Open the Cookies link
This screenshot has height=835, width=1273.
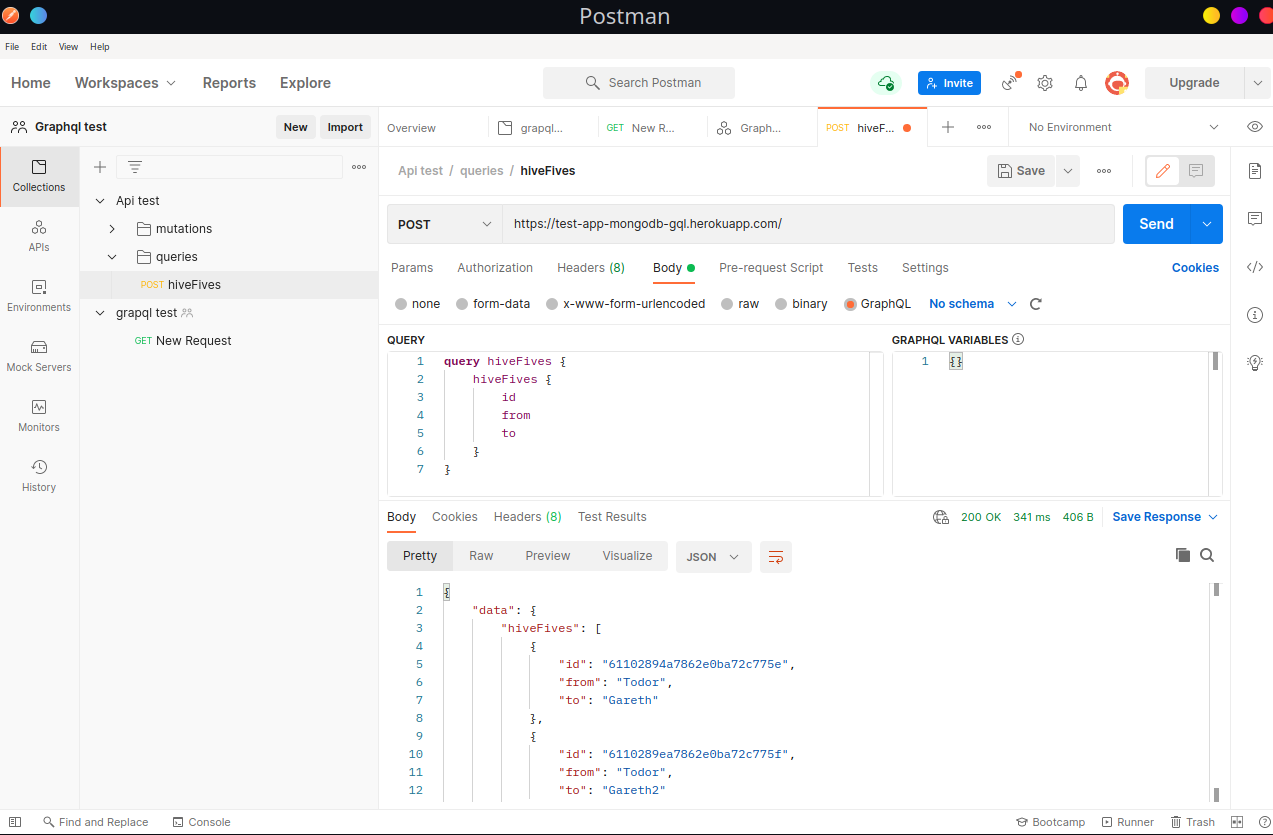pos(1195,268)
